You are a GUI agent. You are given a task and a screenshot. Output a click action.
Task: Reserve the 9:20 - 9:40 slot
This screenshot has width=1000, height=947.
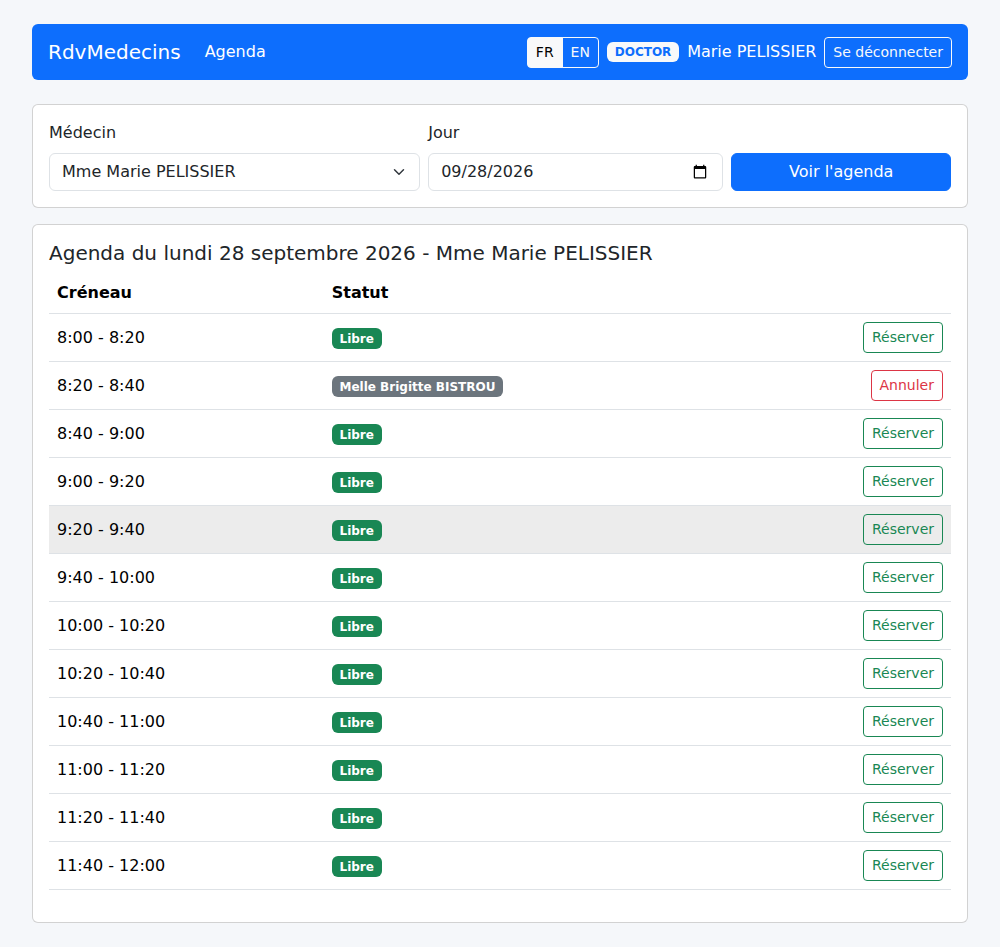[902, 529]
